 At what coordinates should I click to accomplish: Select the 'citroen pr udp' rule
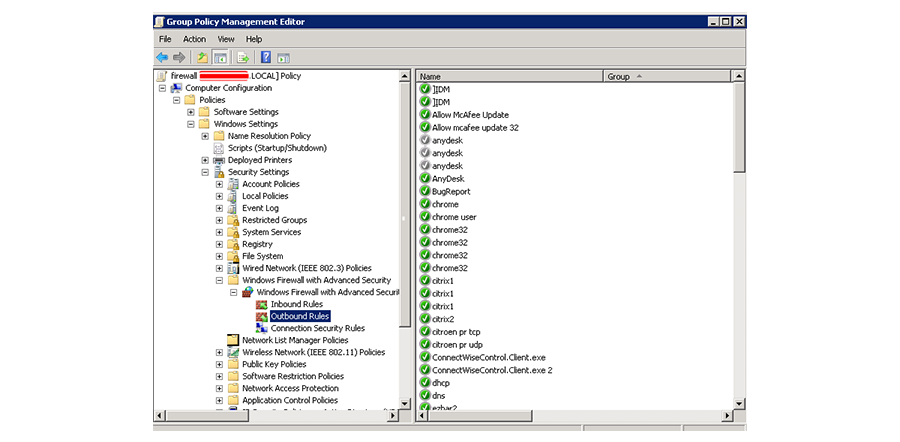click(457, 344)
